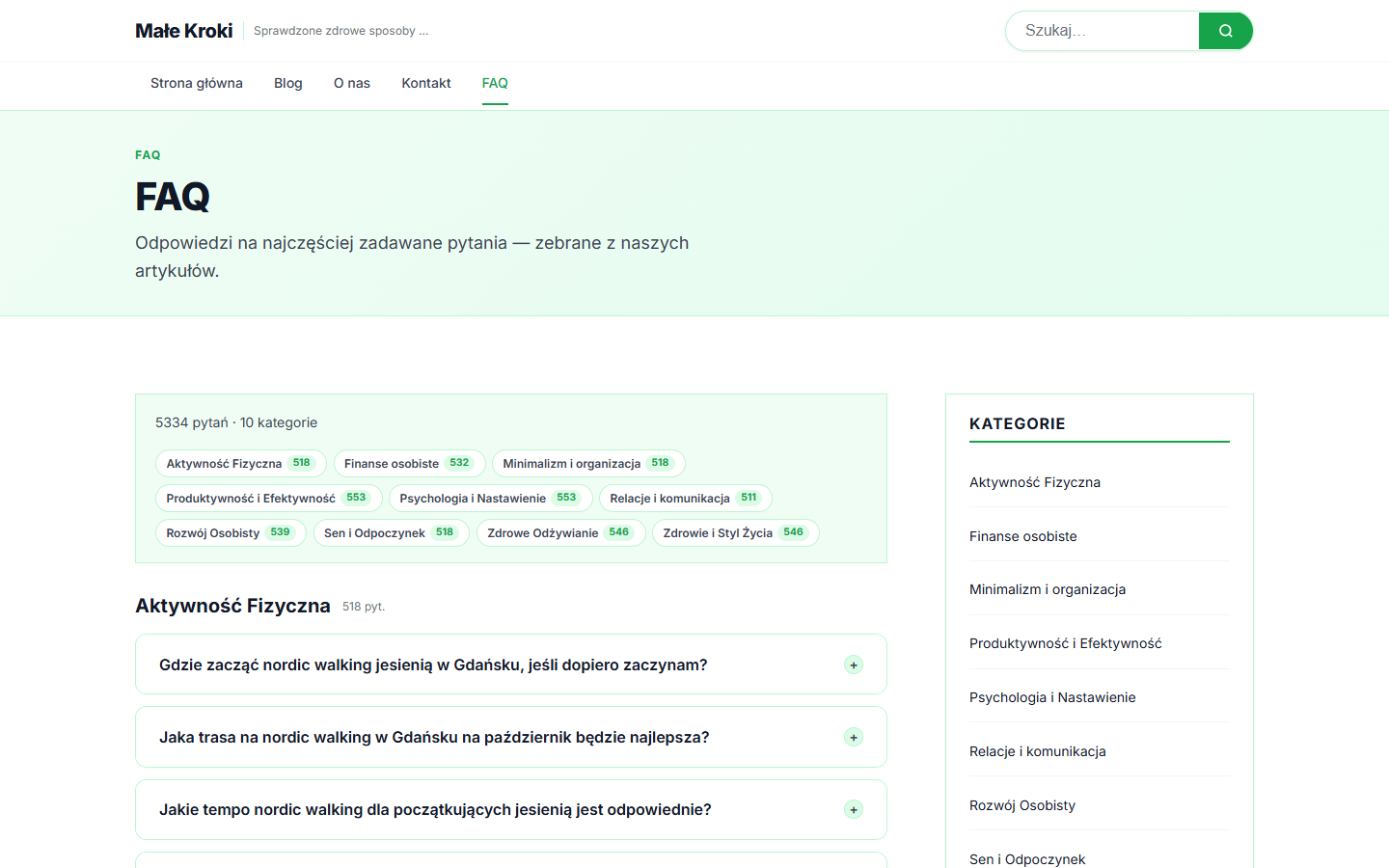This screenshot has width=1389, height=868.
Task: Open Rozwój Osobisty in the sidebar
Action: click(1022, 805)
